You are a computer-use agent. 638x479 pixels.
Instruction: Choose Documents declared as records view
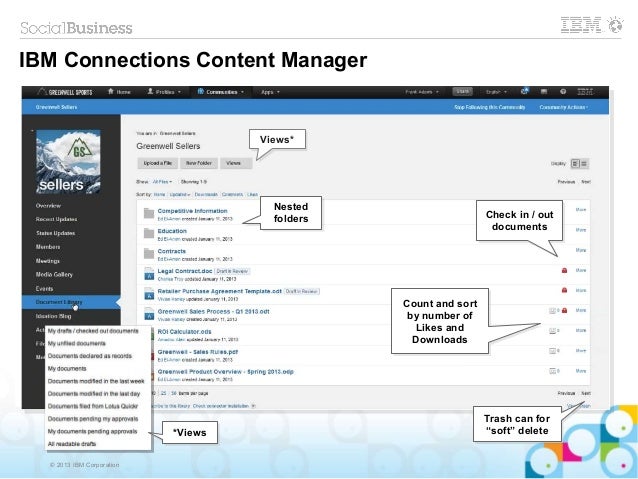click(90, 356)
